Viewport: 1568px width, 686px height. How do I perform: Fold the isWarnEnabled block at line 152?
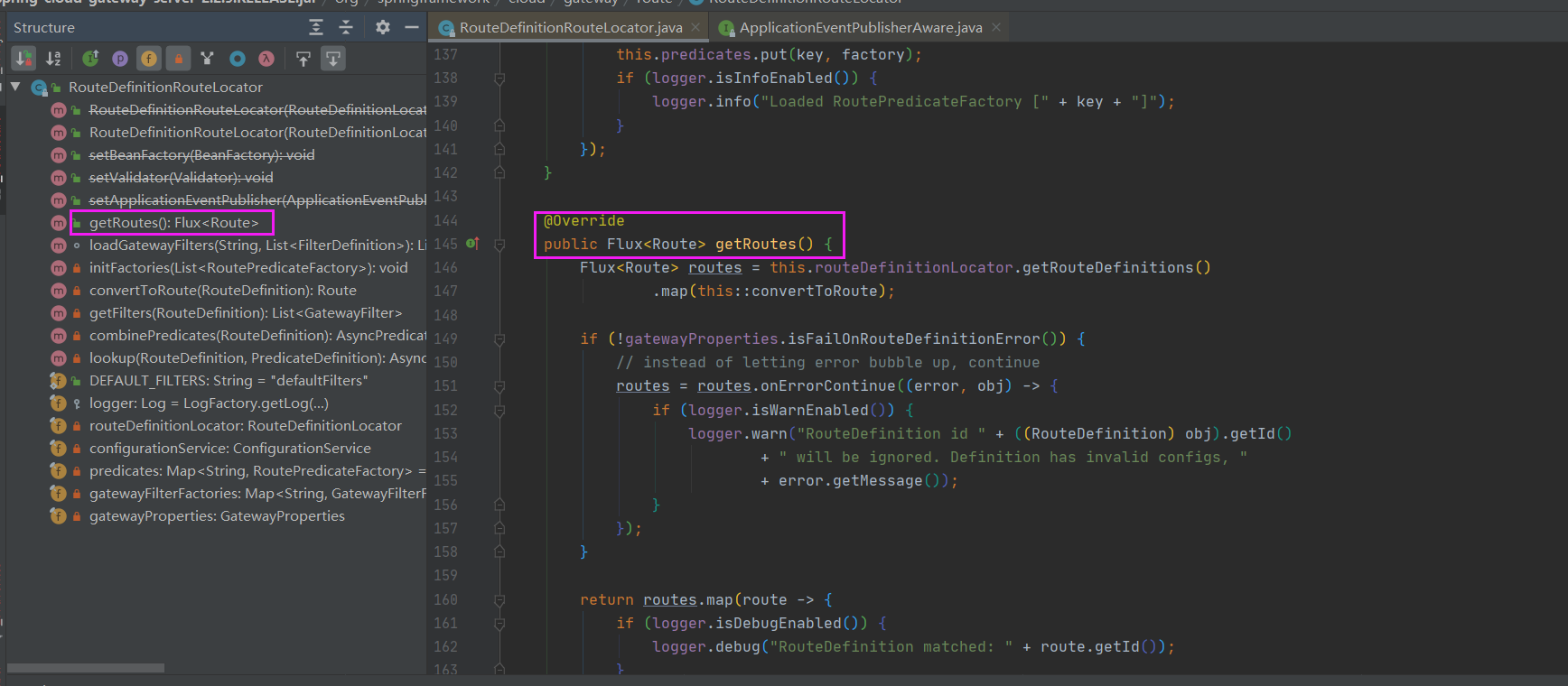coord(499,411)
